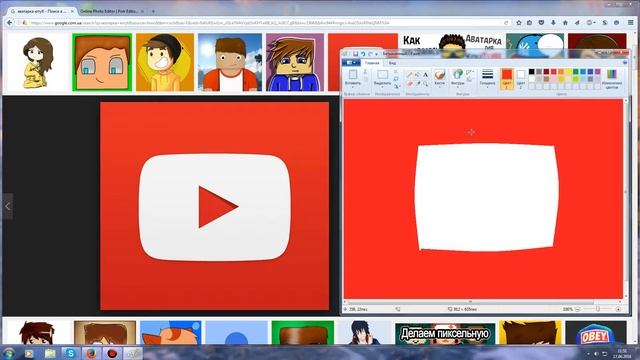Click the Paint zoom slider
The width and height of the screenshot is (640, 360).
598,309
